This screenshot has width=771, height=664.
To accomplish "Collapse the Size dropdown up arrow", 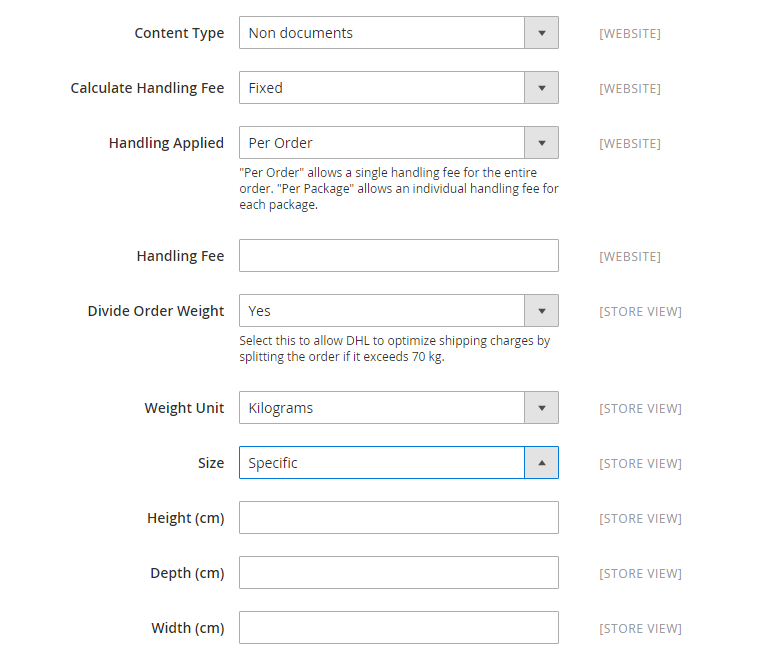I will (x=541, y=463).
